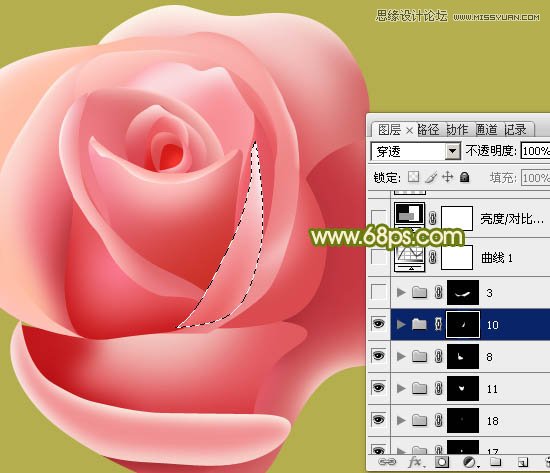Add a layer mask with mask icon
550x473 pixels.
442,462
